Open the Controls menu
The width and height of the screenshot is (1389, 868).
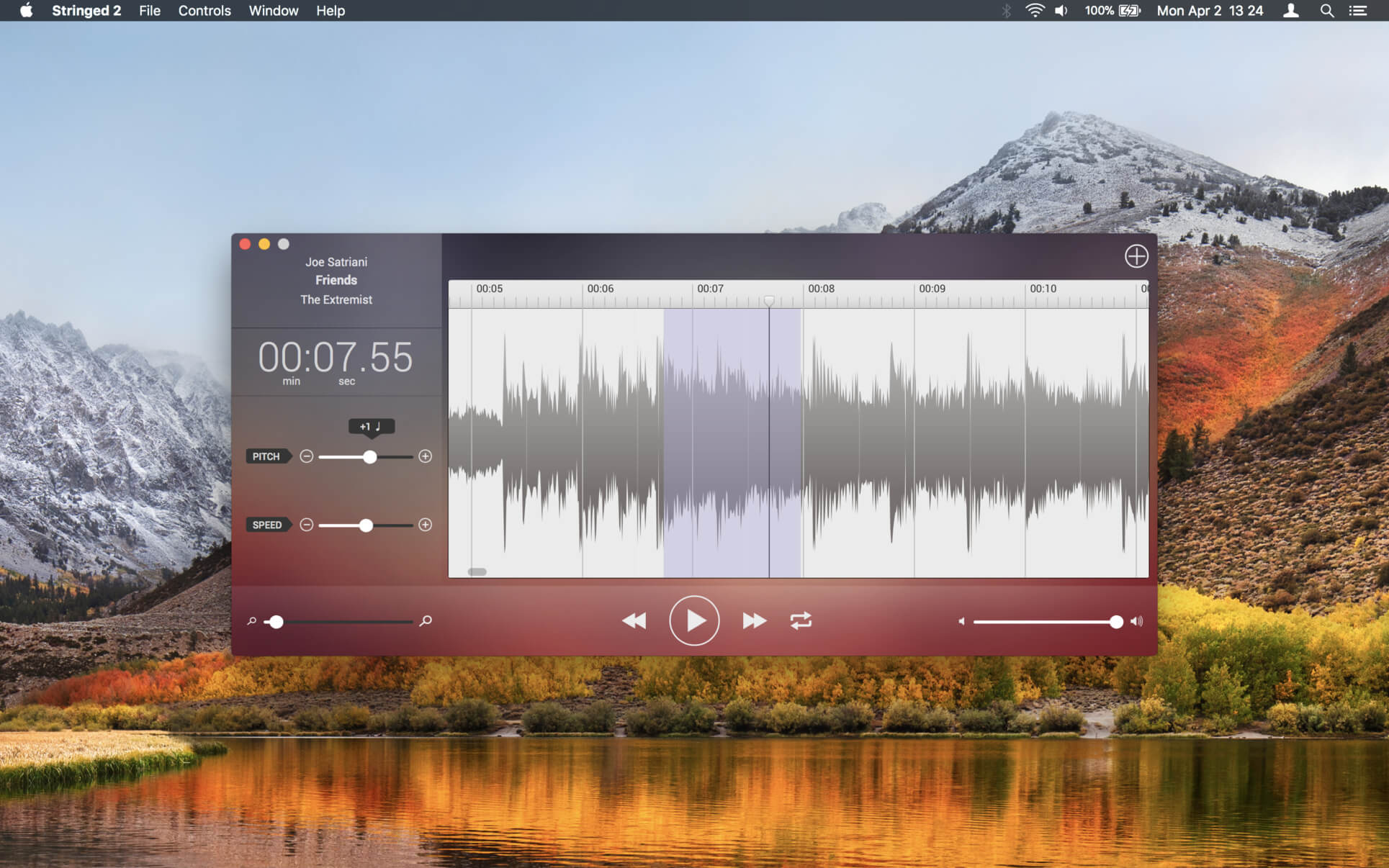pyautogui.click(x=204, y=11)
